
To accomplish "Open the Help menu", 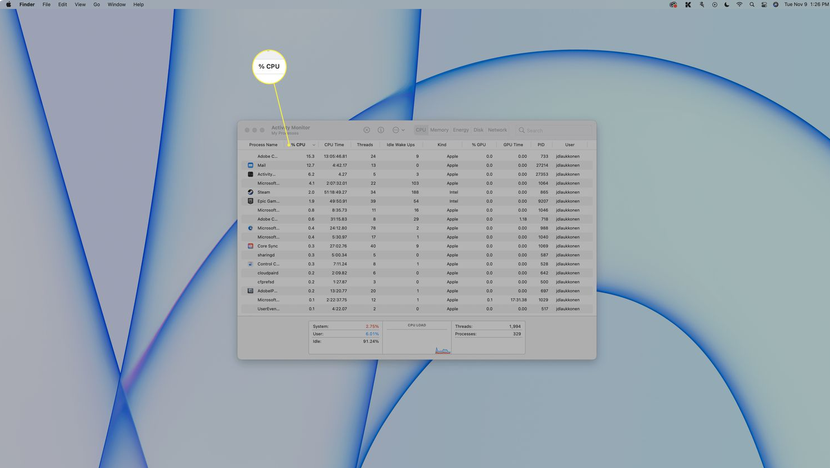I will (x=139, y=4).
